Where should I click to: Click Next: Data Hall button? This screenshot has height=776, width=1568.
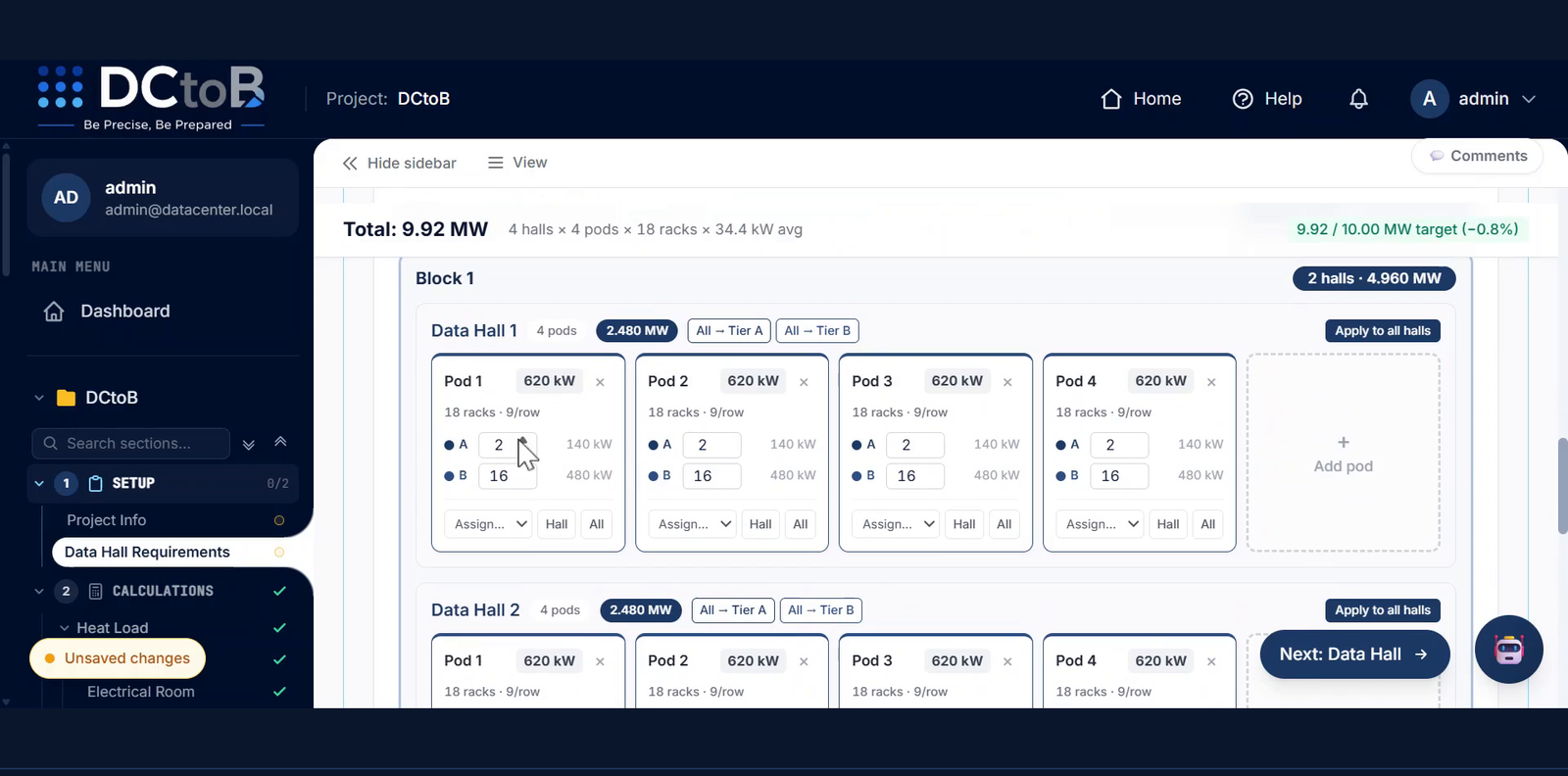tap(1354, 655)
